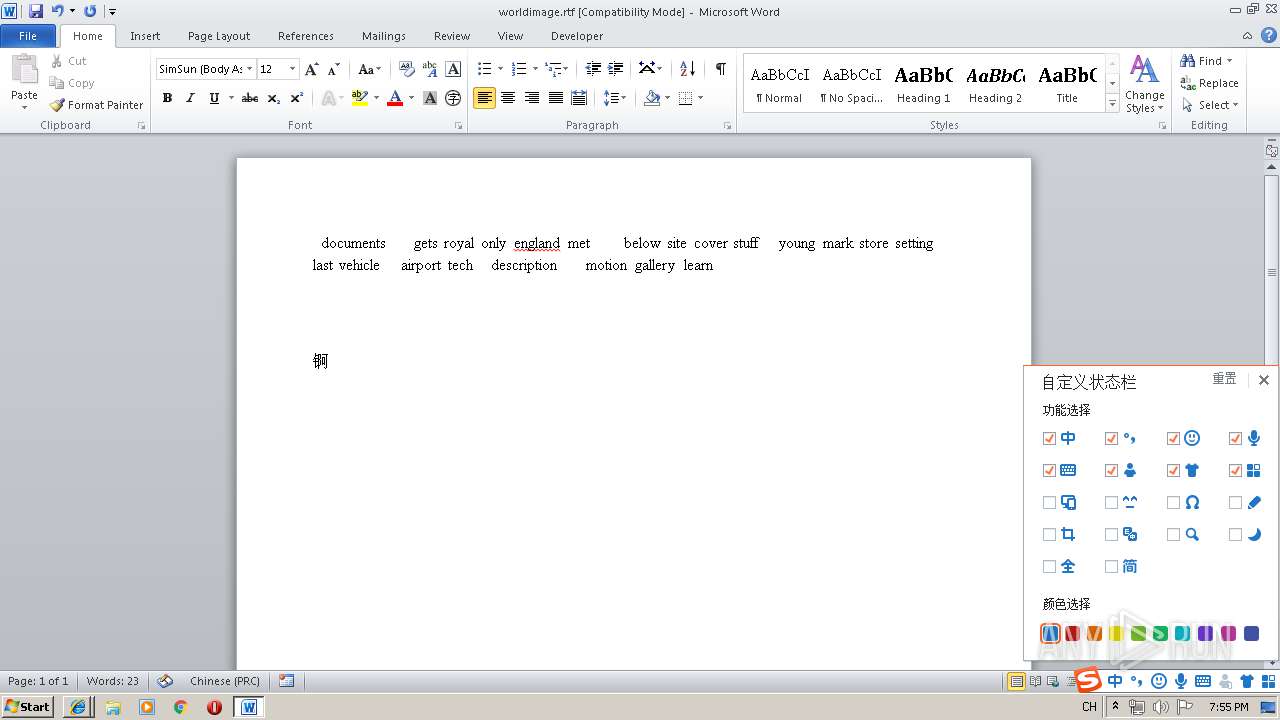Sort the selected text
This screenshot has width=1280, height=720.
(687, 69)
